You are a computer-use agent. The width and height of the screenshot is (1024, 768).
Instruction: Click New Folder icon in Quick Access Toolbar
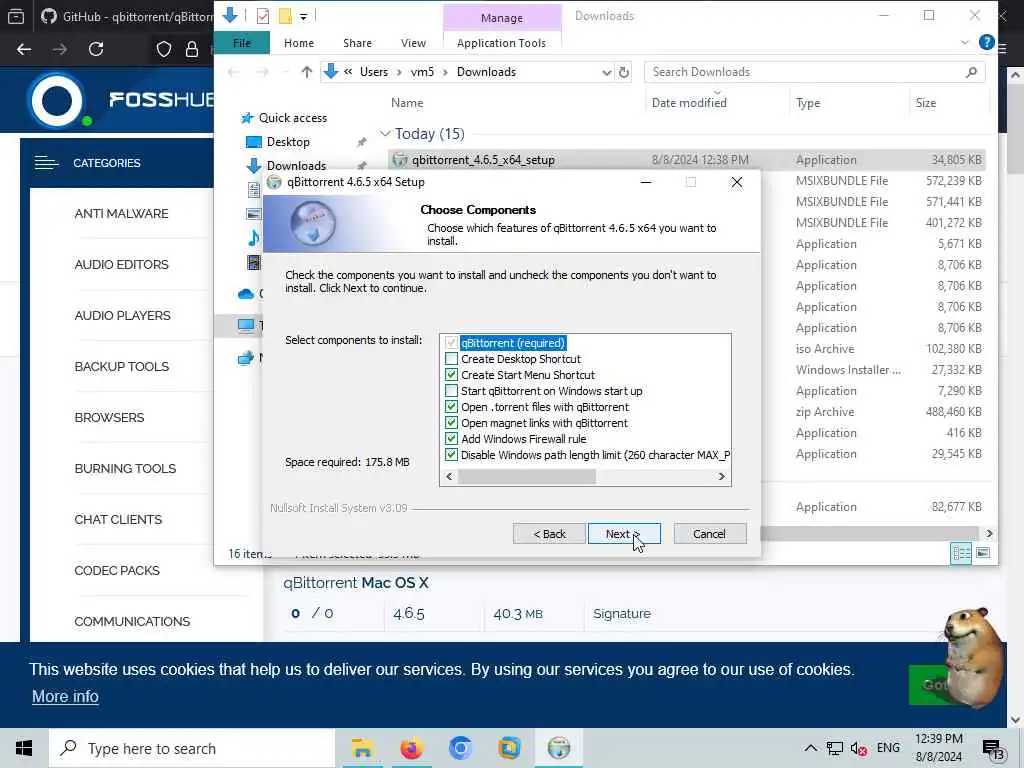point(285,16)
